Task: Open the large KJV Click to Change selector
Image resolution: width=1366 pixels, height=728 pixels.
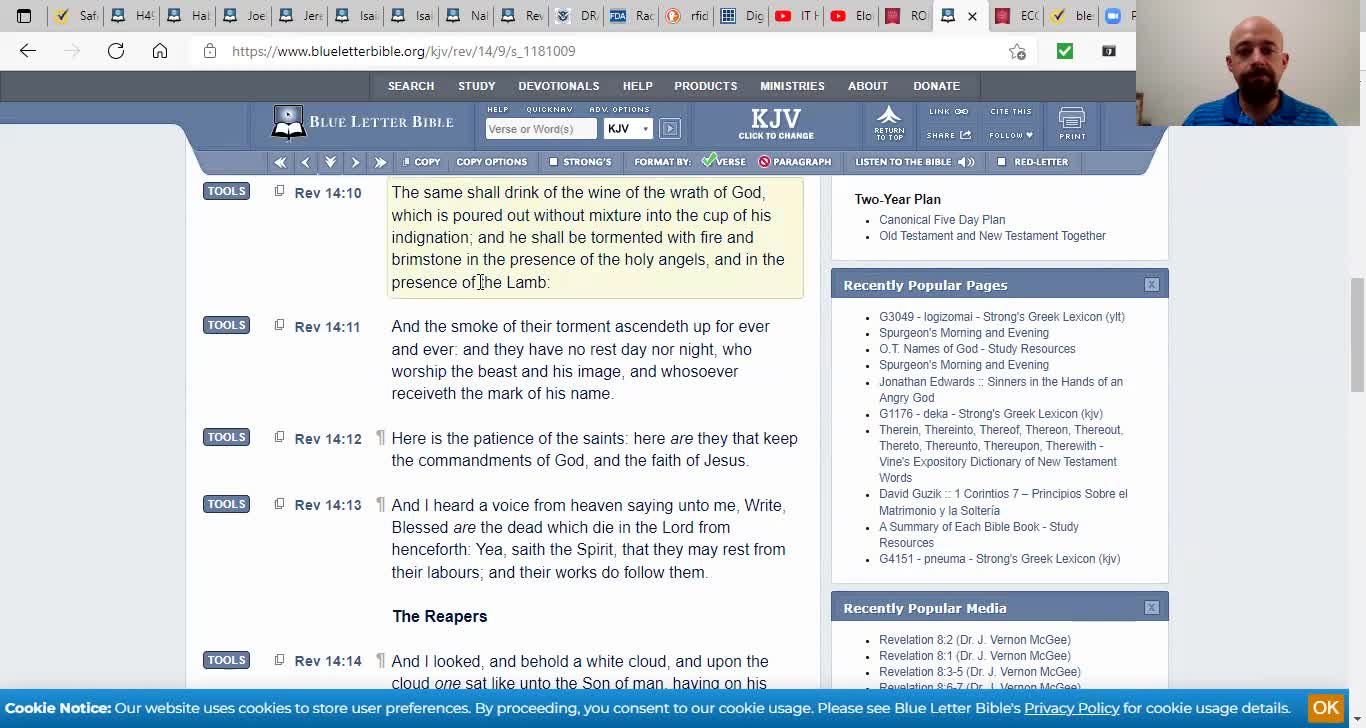Action: 776,123
